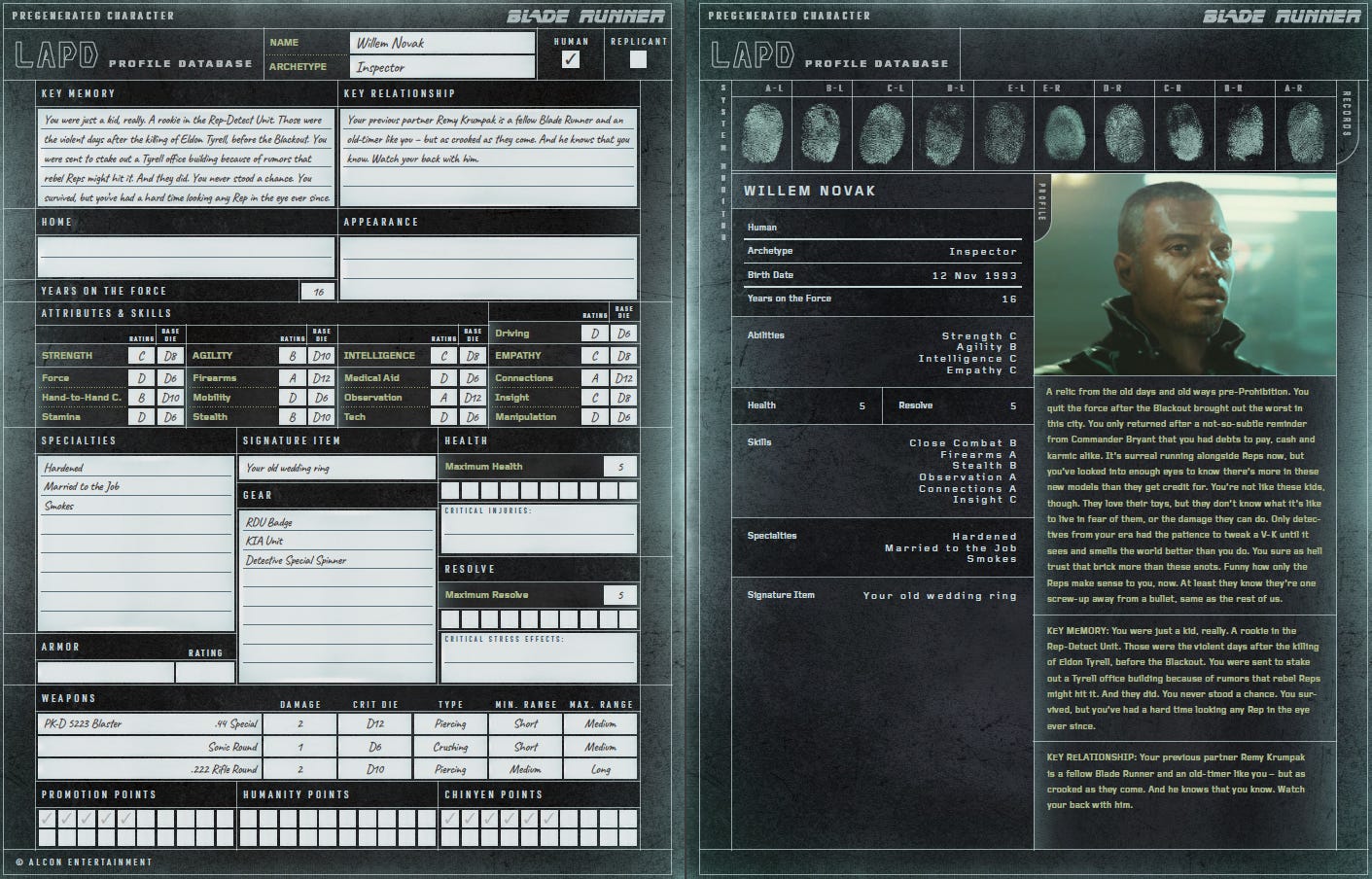Click the Firearms rating A box

click(x=293, y=378)
